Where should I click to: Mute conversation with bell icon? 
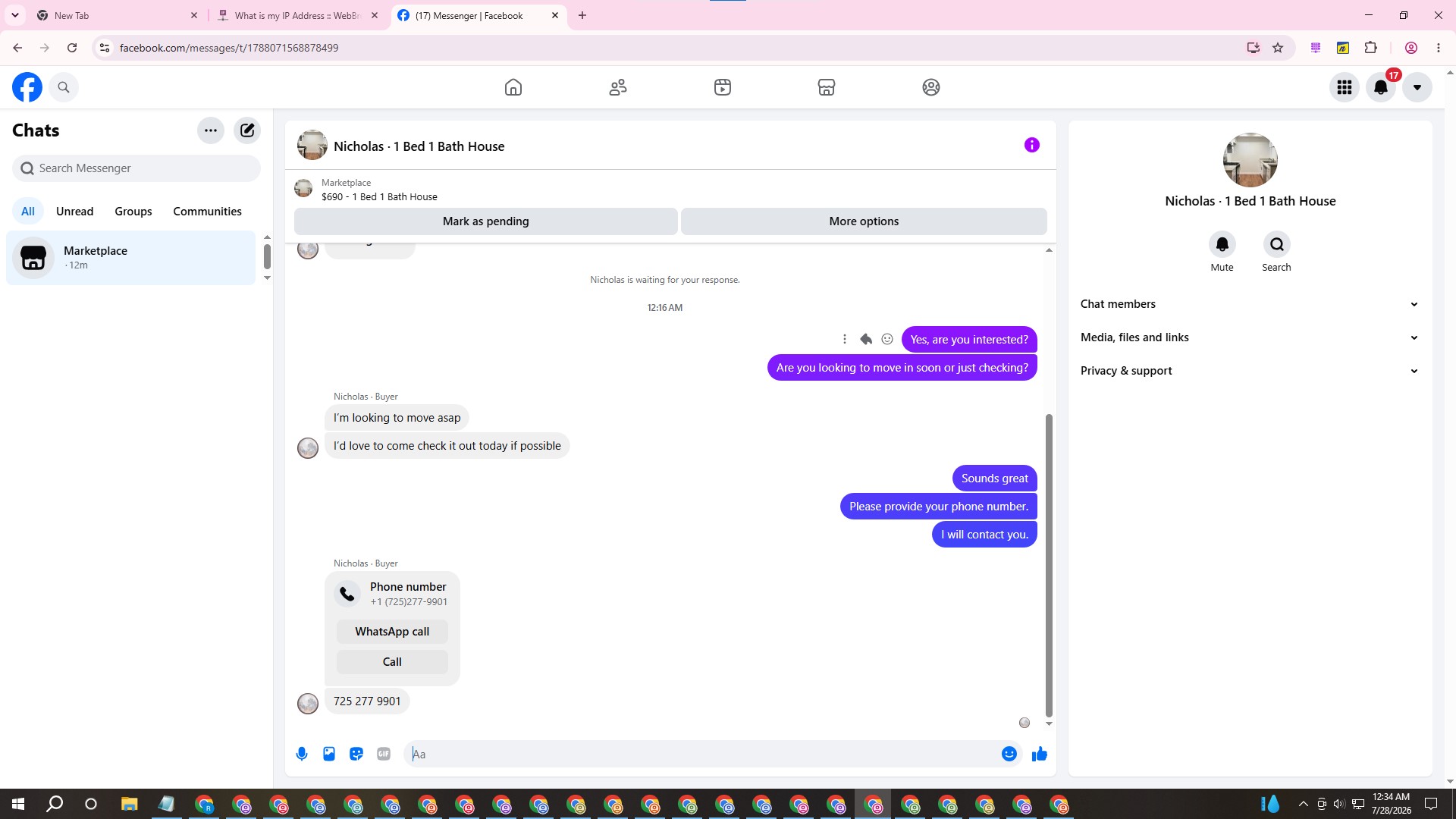(1222, 244)
